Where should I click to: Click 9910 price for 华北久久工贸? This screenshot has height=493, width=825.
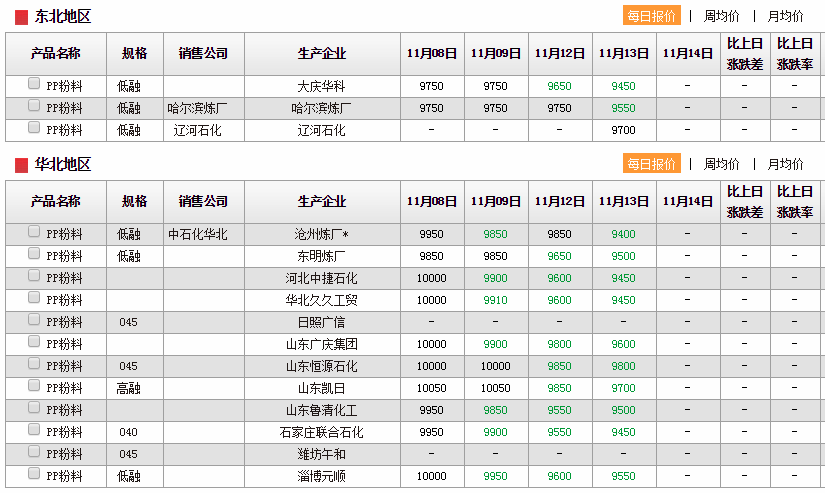496,300
